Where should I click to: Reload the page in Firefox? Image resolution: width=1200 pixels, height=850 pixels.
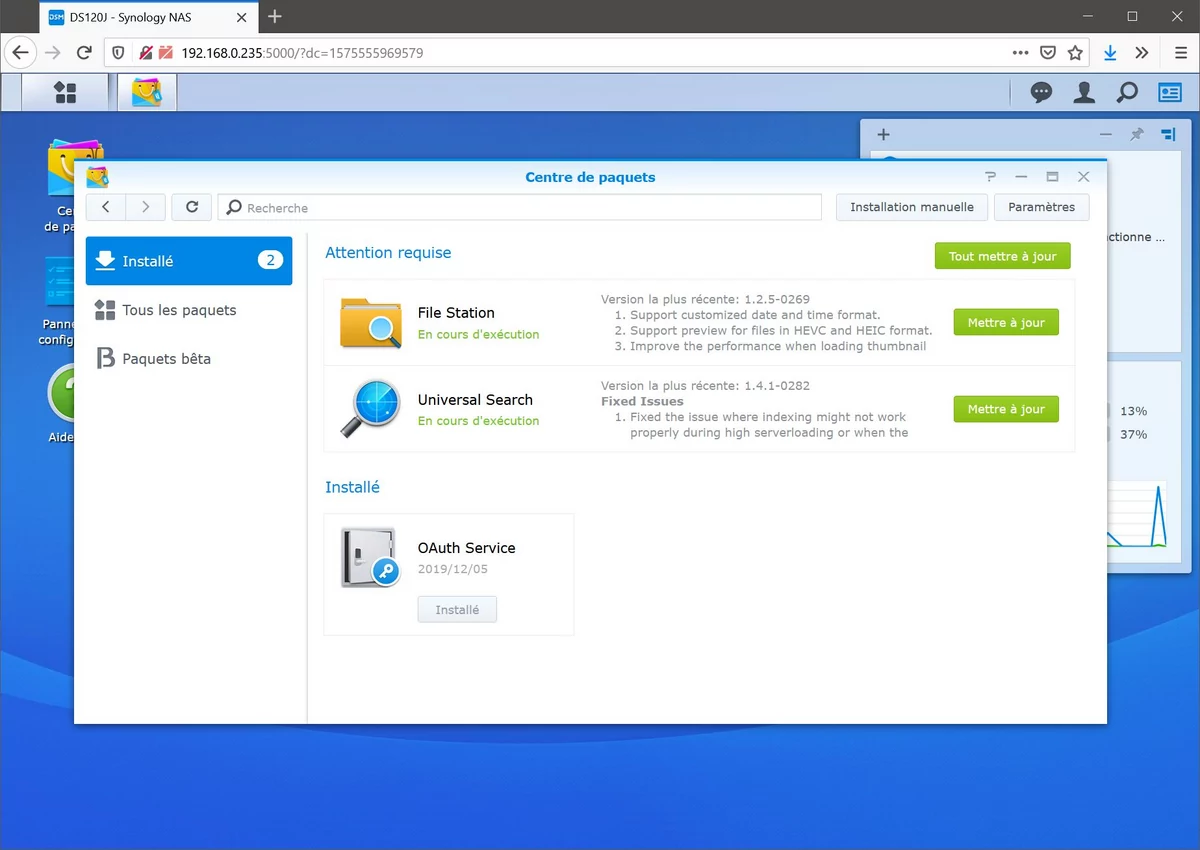tap(85, 52)
